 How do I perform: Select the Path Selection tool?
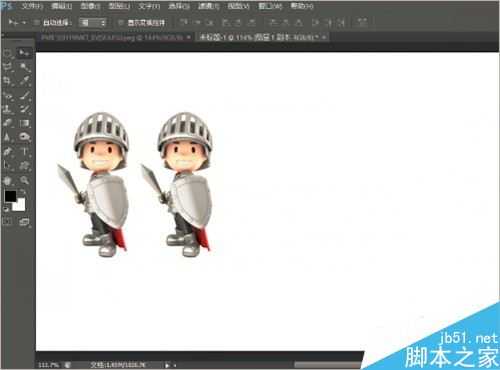tap(7, 166)
